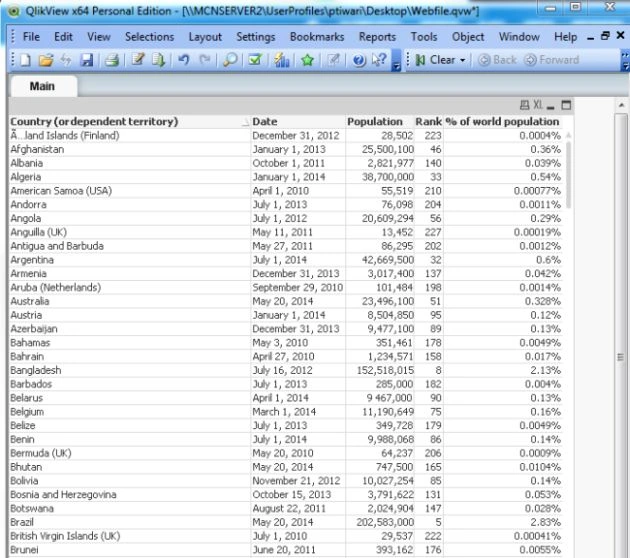Open the Search magnifier tool
The height and width of the screenshot is (558, 630).
pos(230,60)
